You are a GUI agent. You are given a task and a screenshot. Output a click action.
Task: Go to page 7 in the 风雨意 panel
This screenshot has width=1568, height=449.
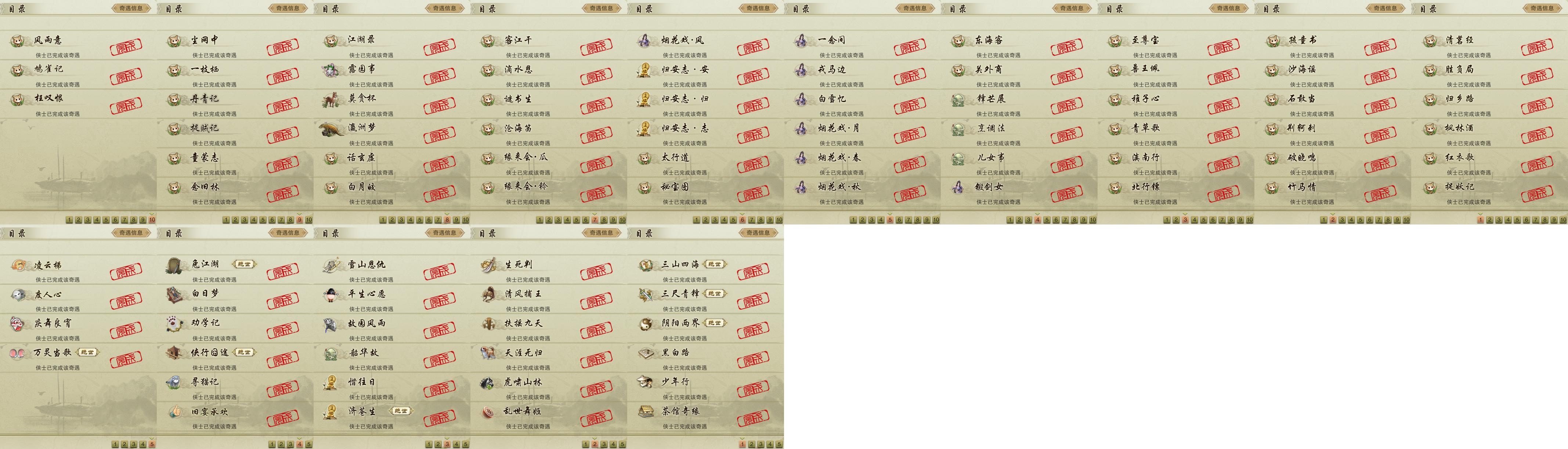click(124, 220)
